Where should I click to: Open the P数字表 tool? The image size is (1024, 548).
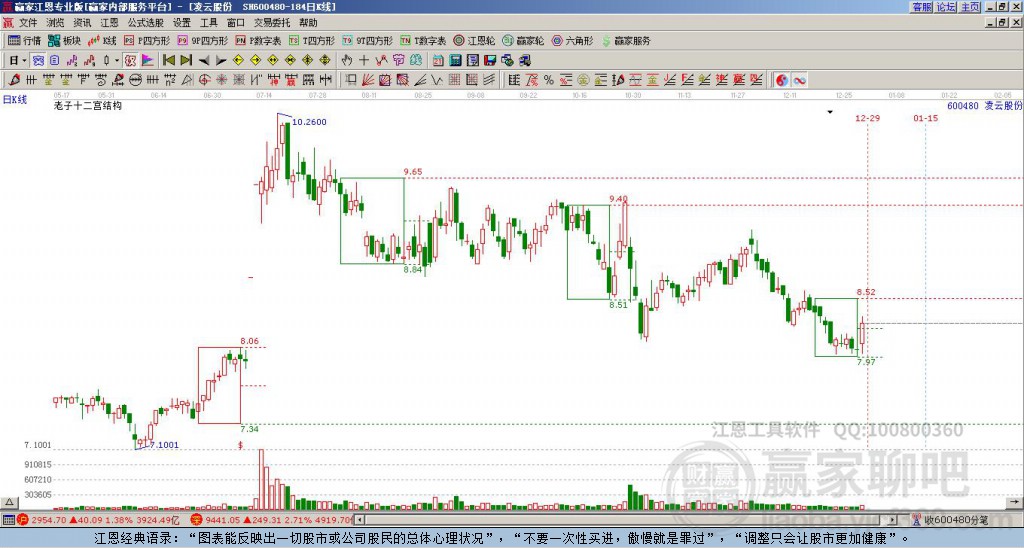click(258, 40)
